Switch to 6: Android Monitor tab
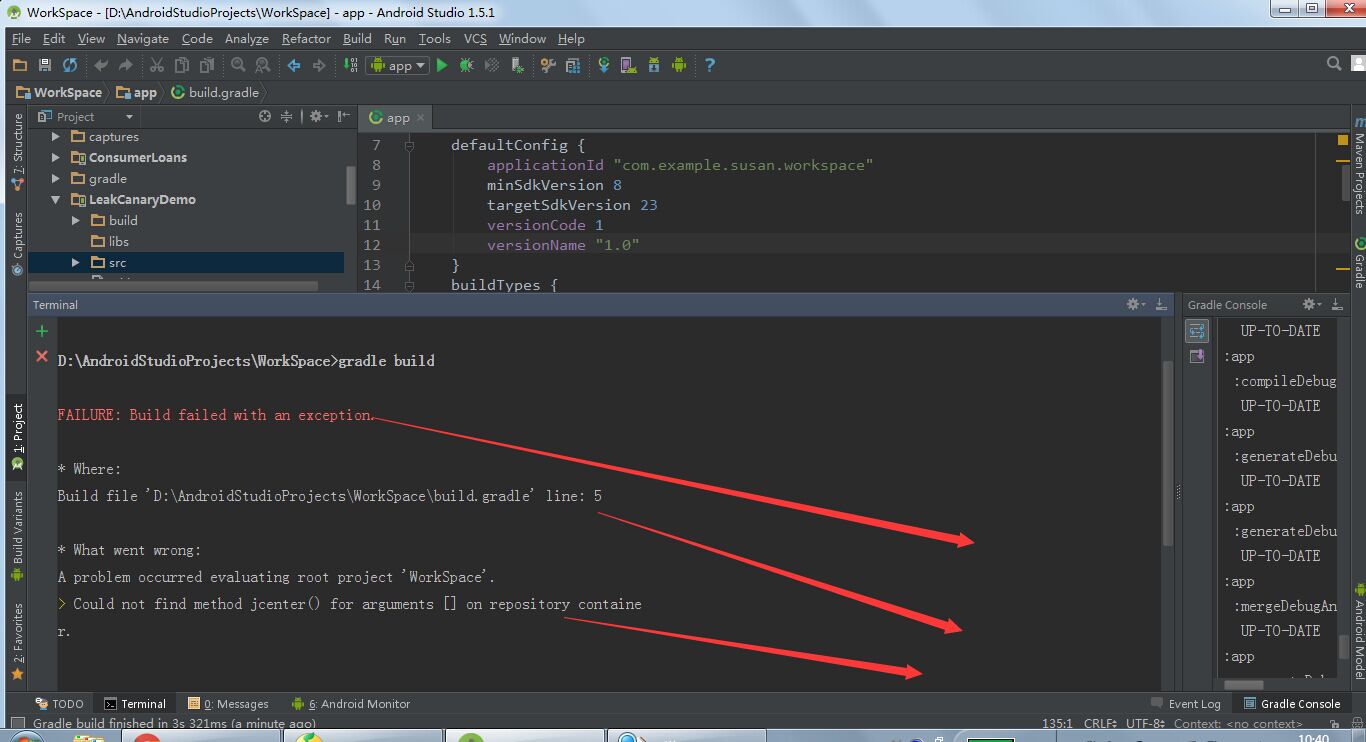1366x742 pixels. click(351, 704)
